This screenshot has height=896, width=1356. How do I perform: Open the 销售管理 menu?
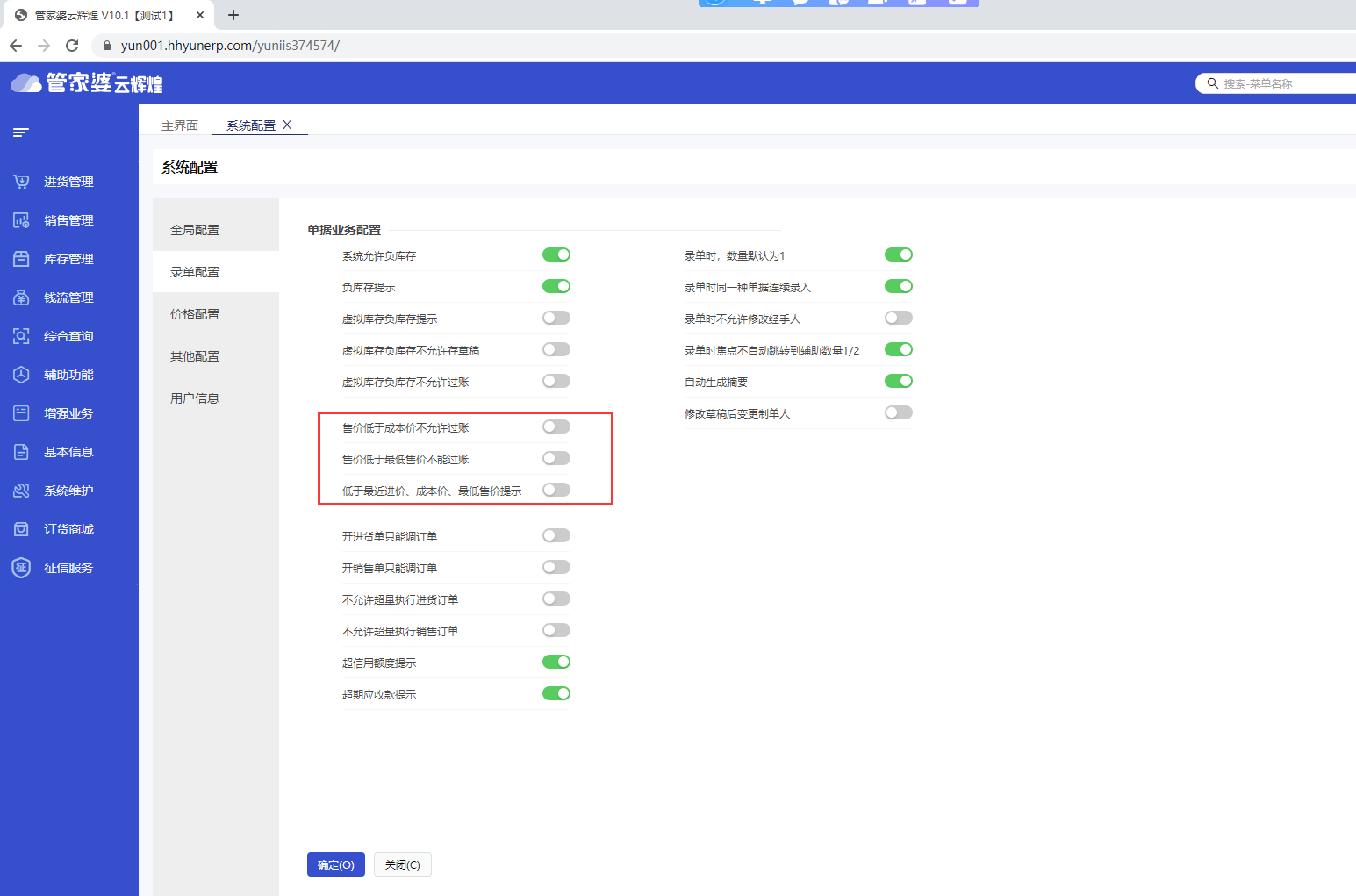tap(68, 220)
